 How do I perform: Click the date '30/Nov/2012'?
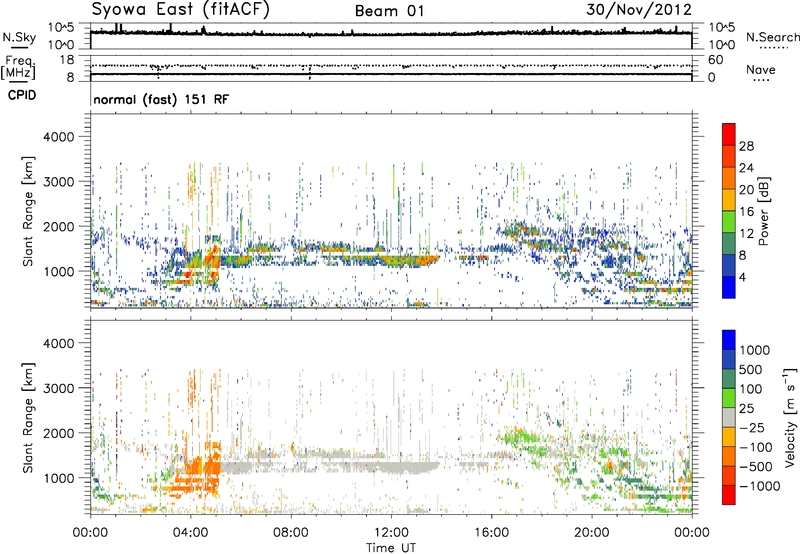(x=639, y=10)
